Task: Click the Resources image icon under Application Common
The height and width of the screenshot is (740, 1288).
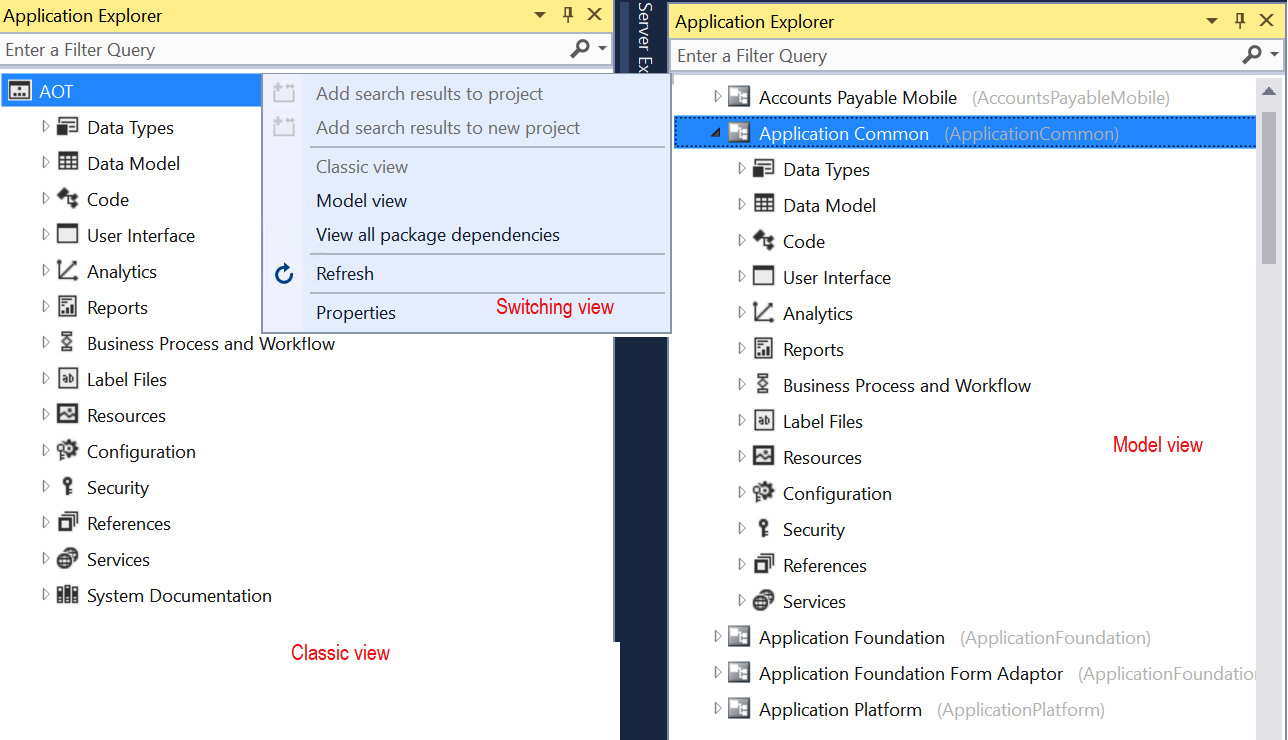Action: pos(764,457)
